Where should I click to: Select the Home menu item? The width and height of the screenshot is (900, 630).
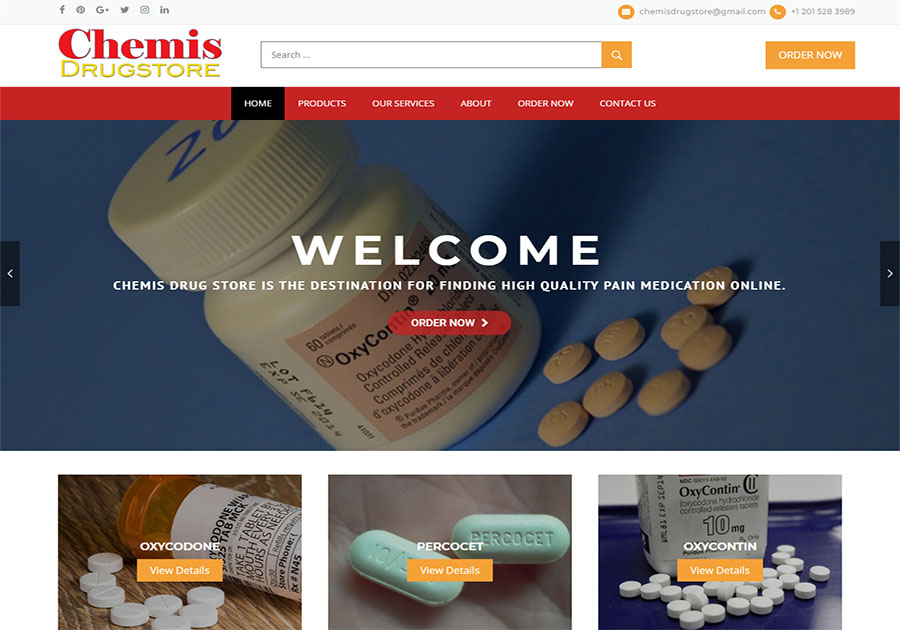pos(258,103)
